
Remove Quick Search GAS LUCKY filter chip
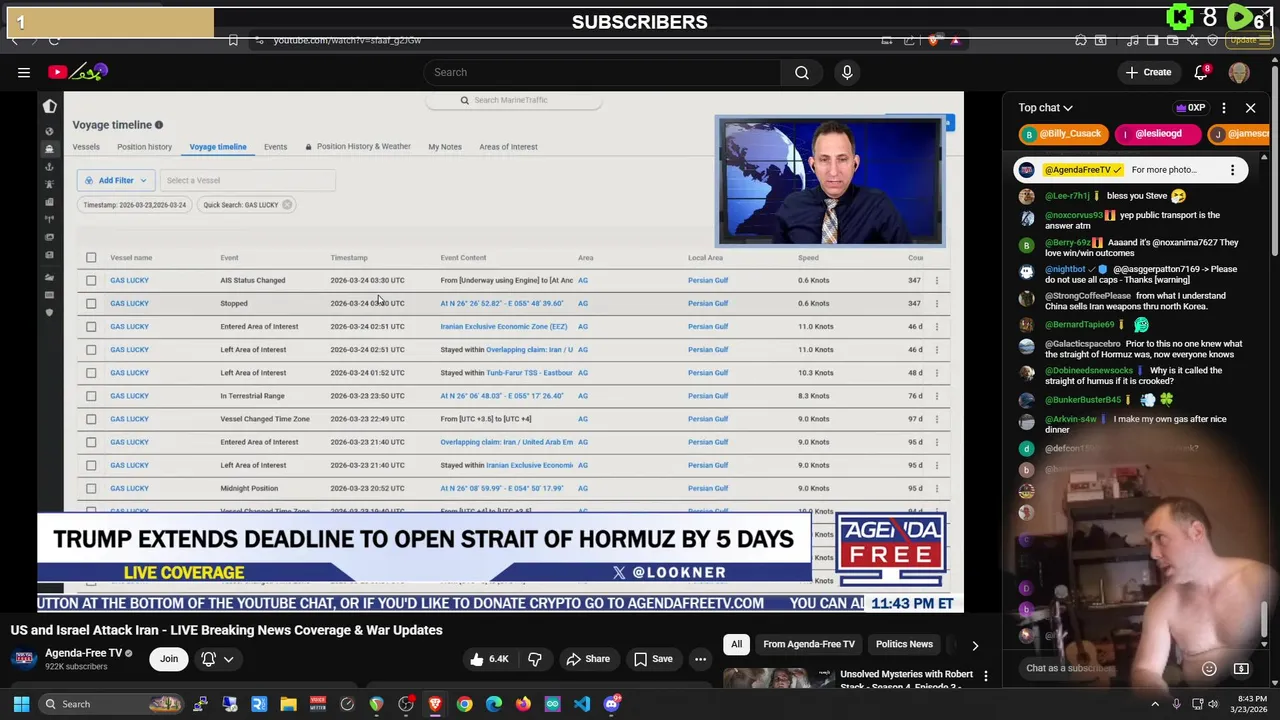(x=287, y=205)
